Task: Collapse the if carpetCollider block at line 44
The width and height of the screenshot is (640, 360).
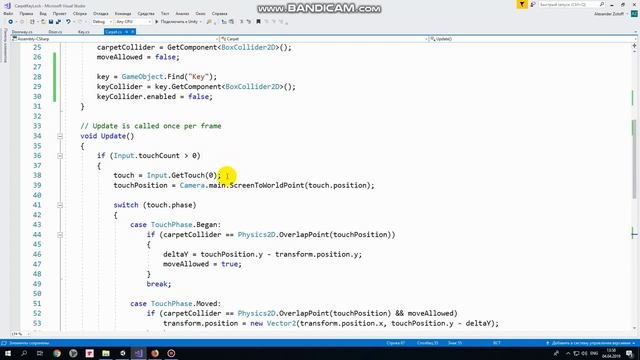Action: pos(60,235)
